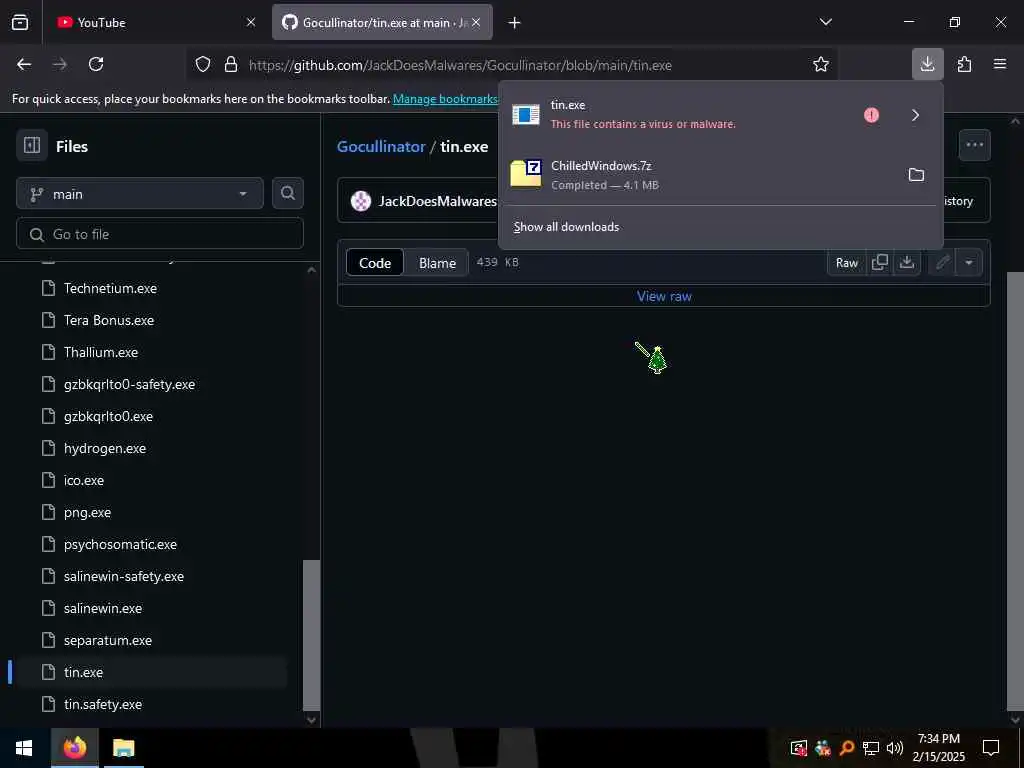The height and width of the screenshot is (768, 1024).
Task: Collapse the Files tree side panel
Action: click(32, 145)
